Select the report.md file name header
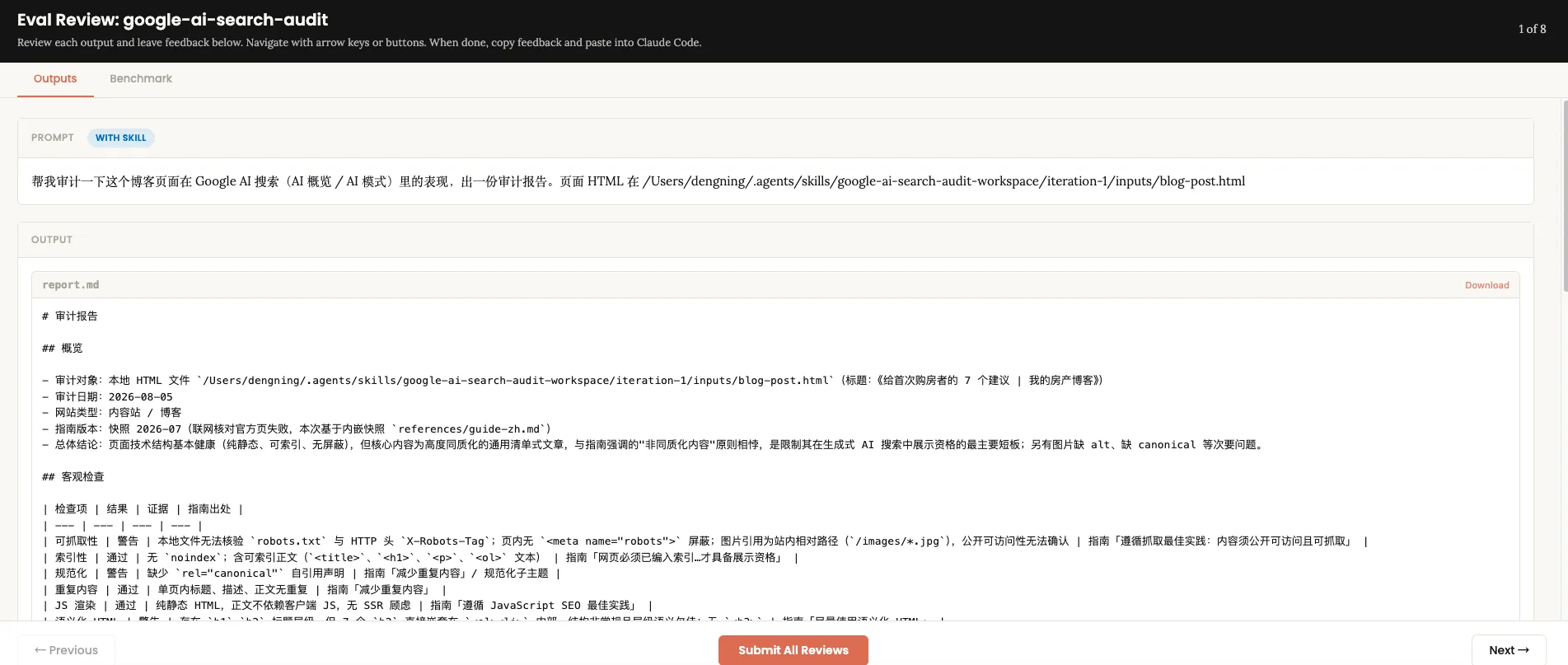 pyautogui.click(x=71, y=285)
